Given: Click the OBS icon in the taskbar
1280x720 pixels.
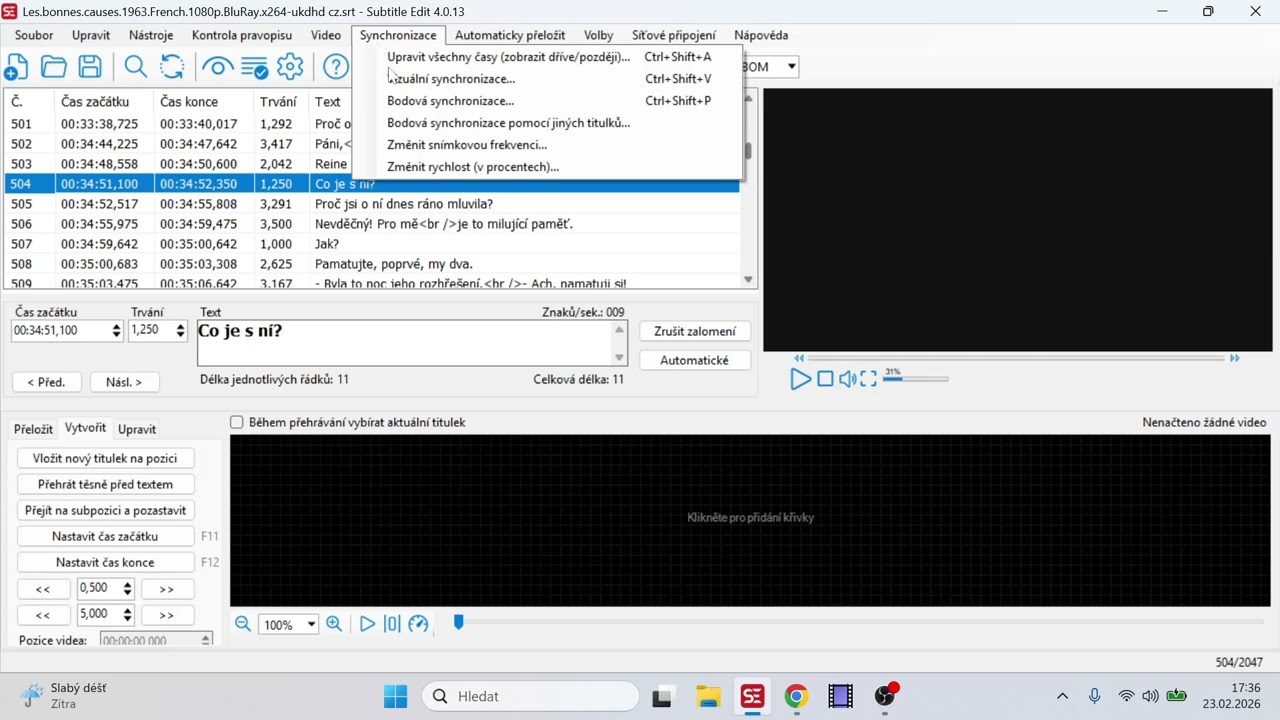Looking at the screenshot, I should 885,696.
